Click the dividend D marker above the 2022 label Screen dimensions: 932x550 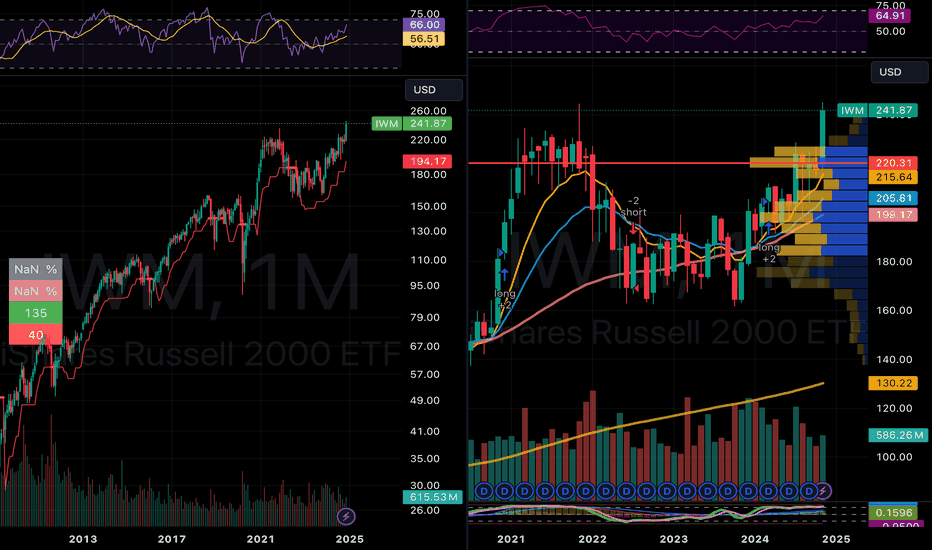click(586, 491)
